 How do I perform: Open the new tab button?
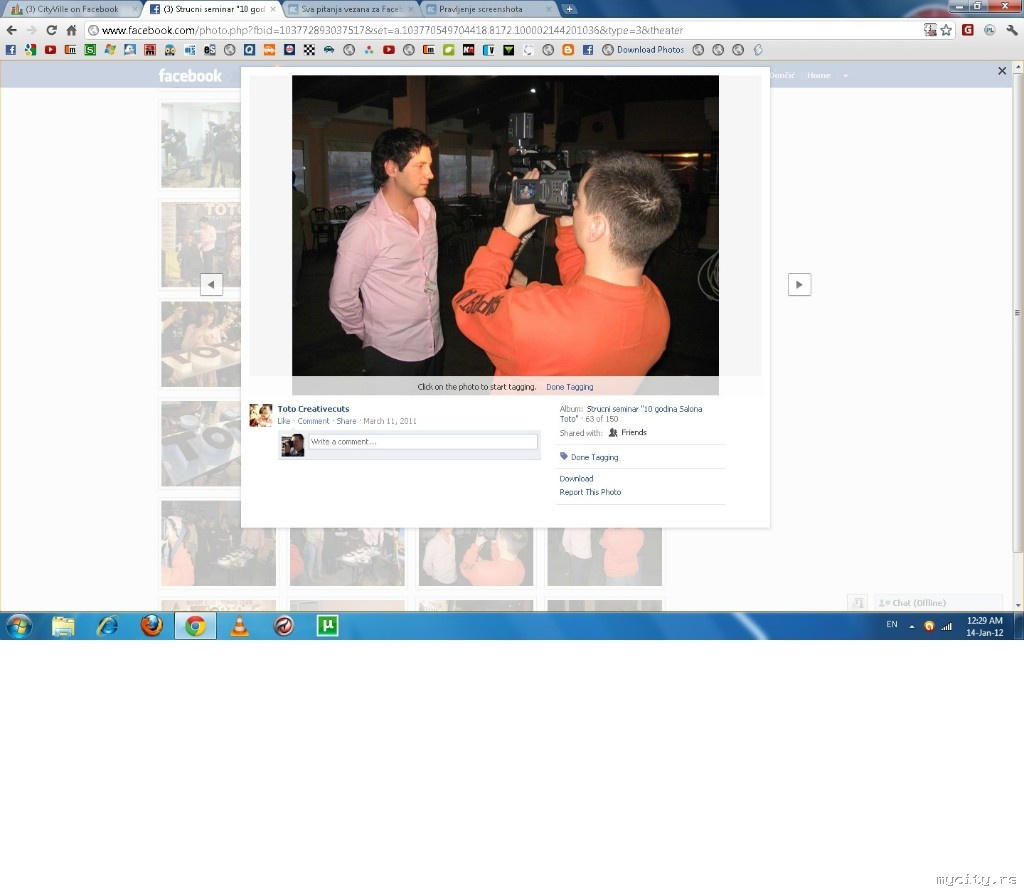coord(569,9)
